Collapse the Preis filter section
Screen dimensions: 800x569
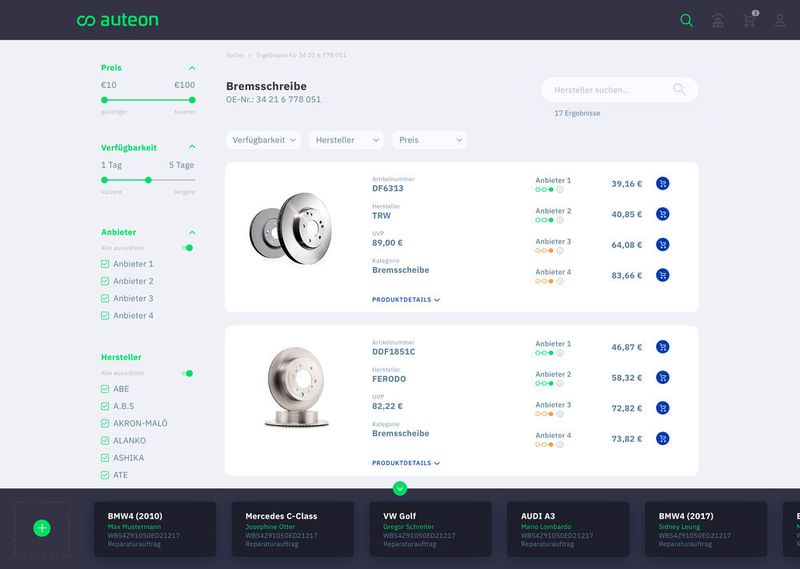[x=192, y=68]
